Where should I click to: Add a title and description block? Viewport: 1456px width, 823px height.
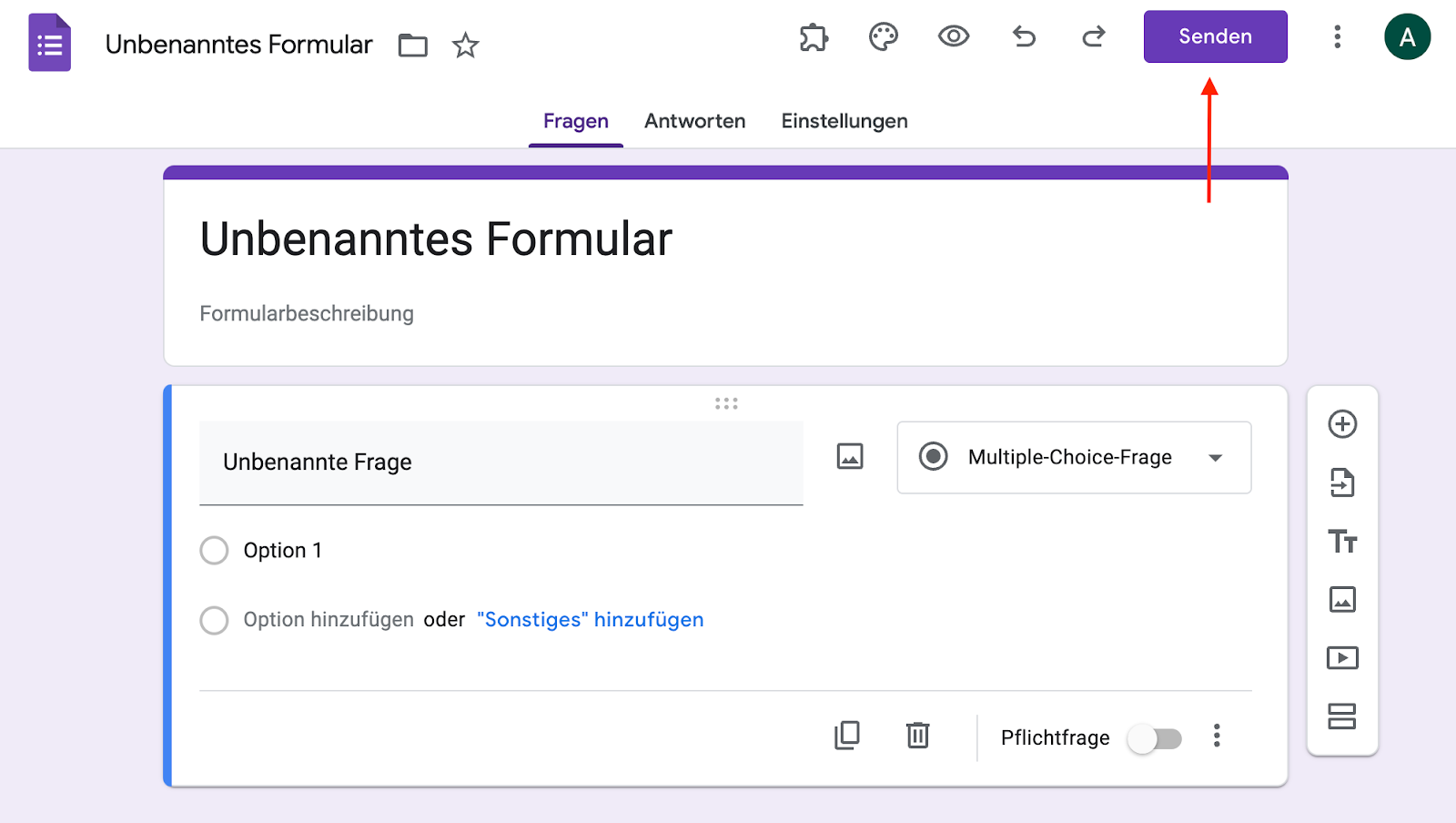tap(1342, 542)
